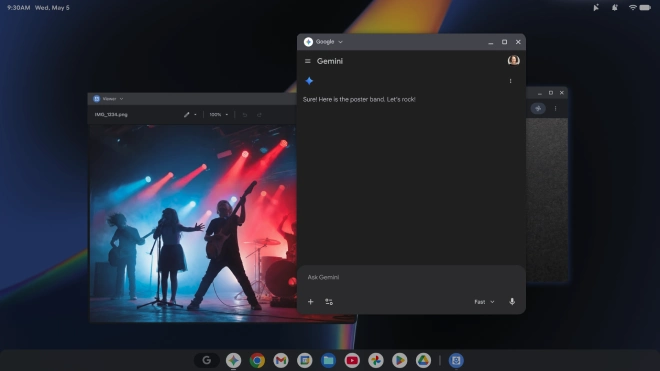Open the Gemini hamburger menu
This screenshot has height=371, width=660.
308,61
